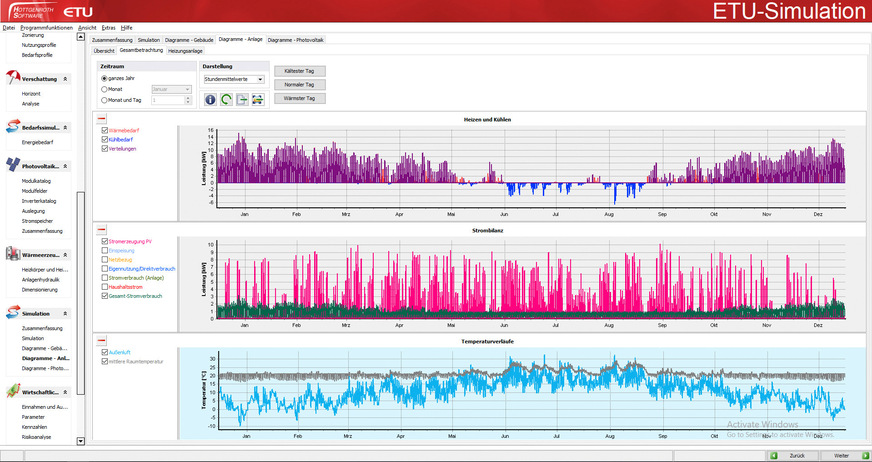This screenshot has height=462, width=872.
Task: Switch to the Diagramme - Photovoltaik tab
Action: pos(296,39)
